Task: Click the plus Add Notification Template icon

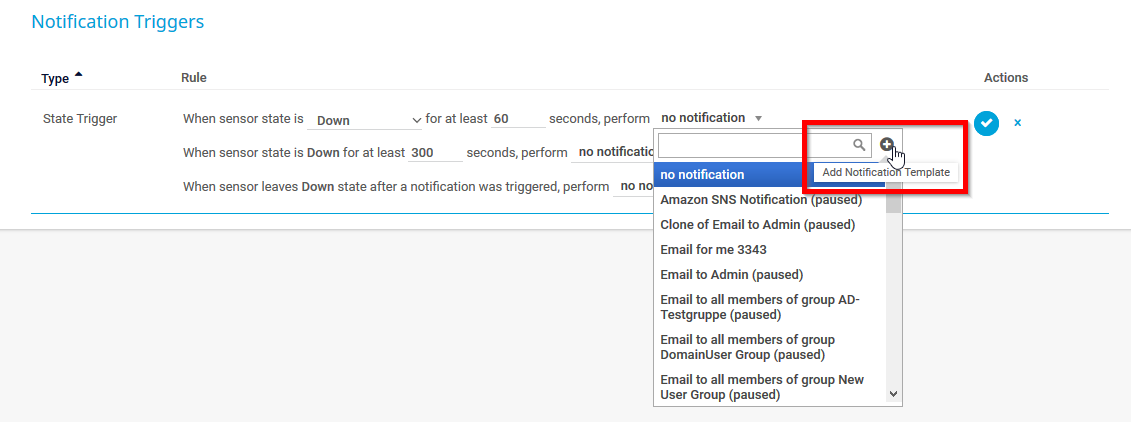Action: 886,145
